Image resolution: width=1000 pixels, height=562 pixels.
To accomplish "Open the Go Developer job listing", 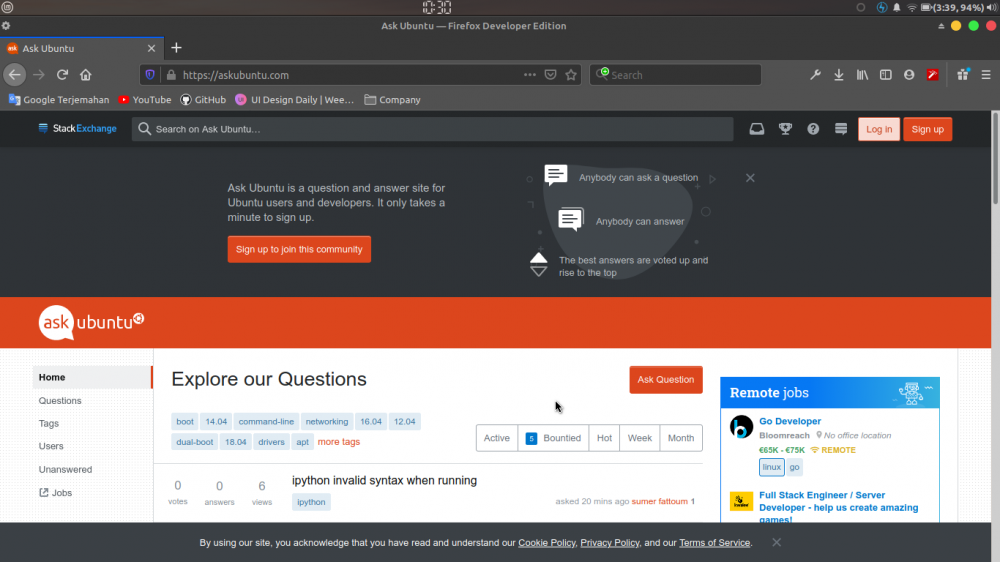I will (x=790, y=421).
